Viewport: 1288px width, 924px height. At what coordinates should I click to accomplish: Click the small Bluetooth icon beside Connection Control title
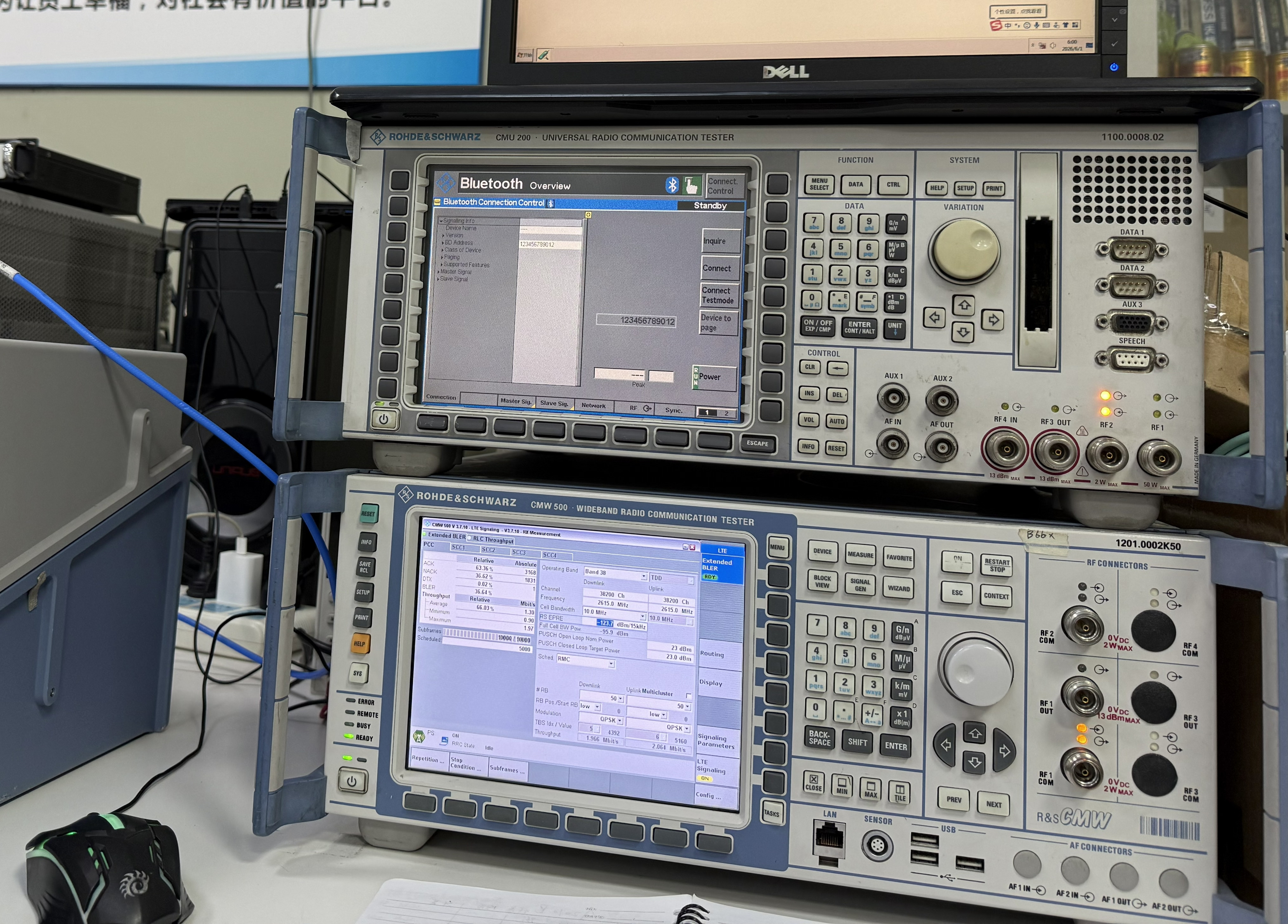click(x=550, y=203)
